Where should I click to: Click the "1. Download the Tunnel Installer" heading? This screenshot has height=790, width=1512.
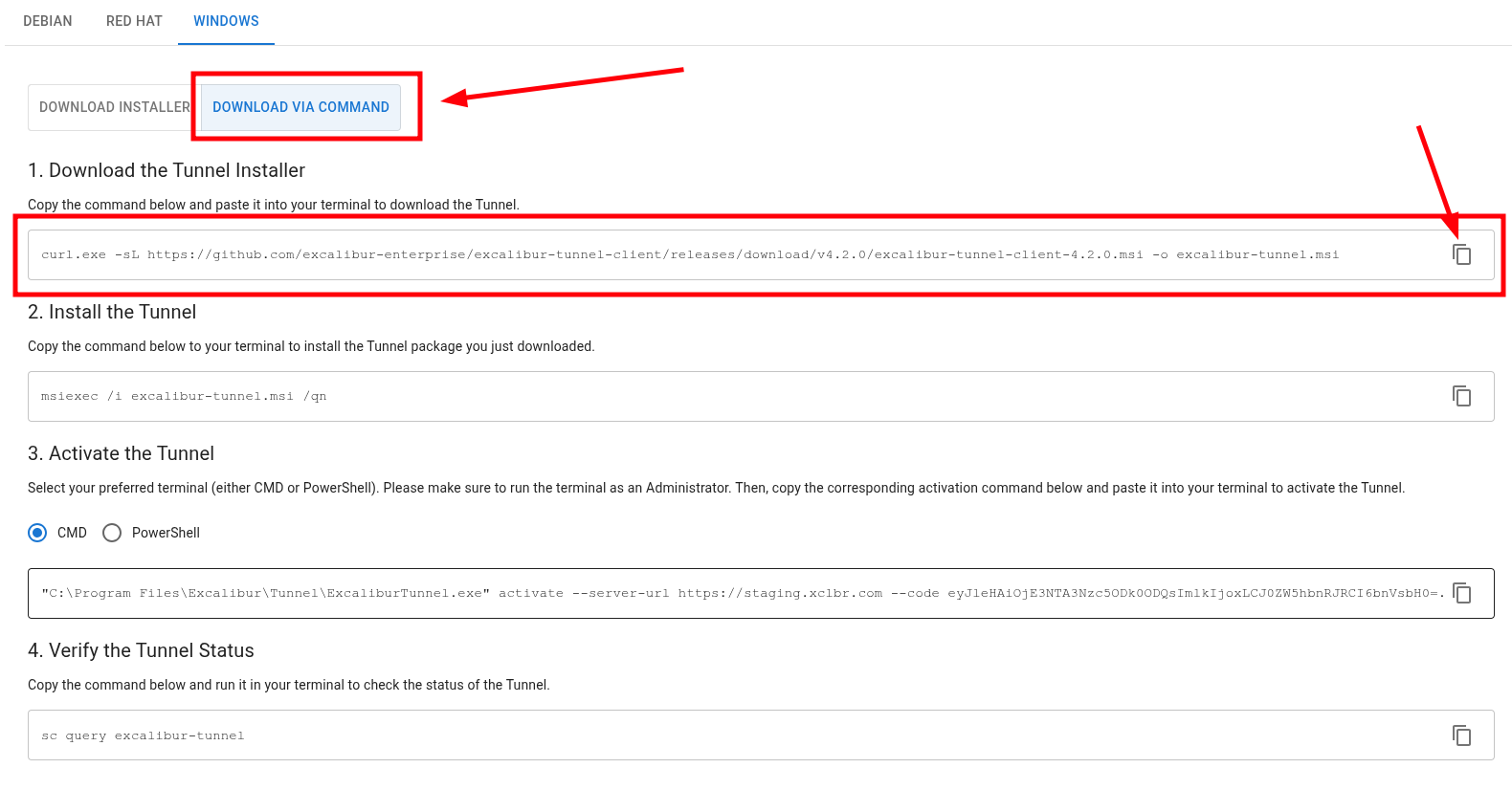tap(167, 170)
